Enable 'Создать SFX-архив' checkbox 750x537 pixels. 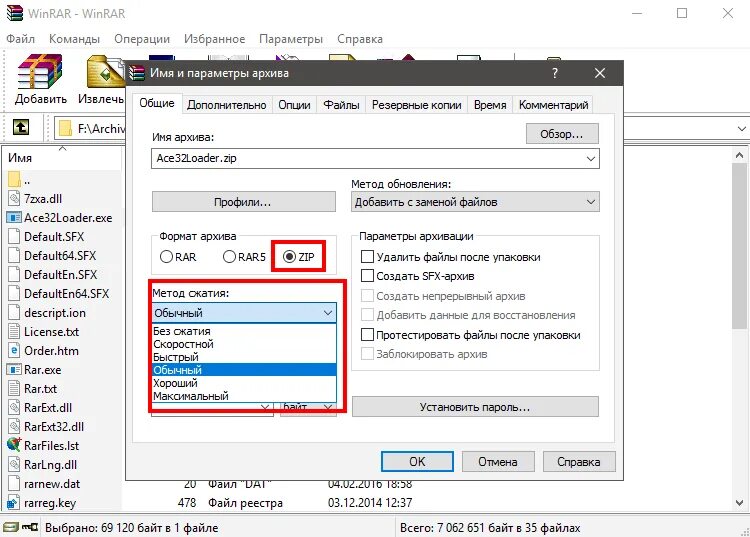click(x=367, y=276)
